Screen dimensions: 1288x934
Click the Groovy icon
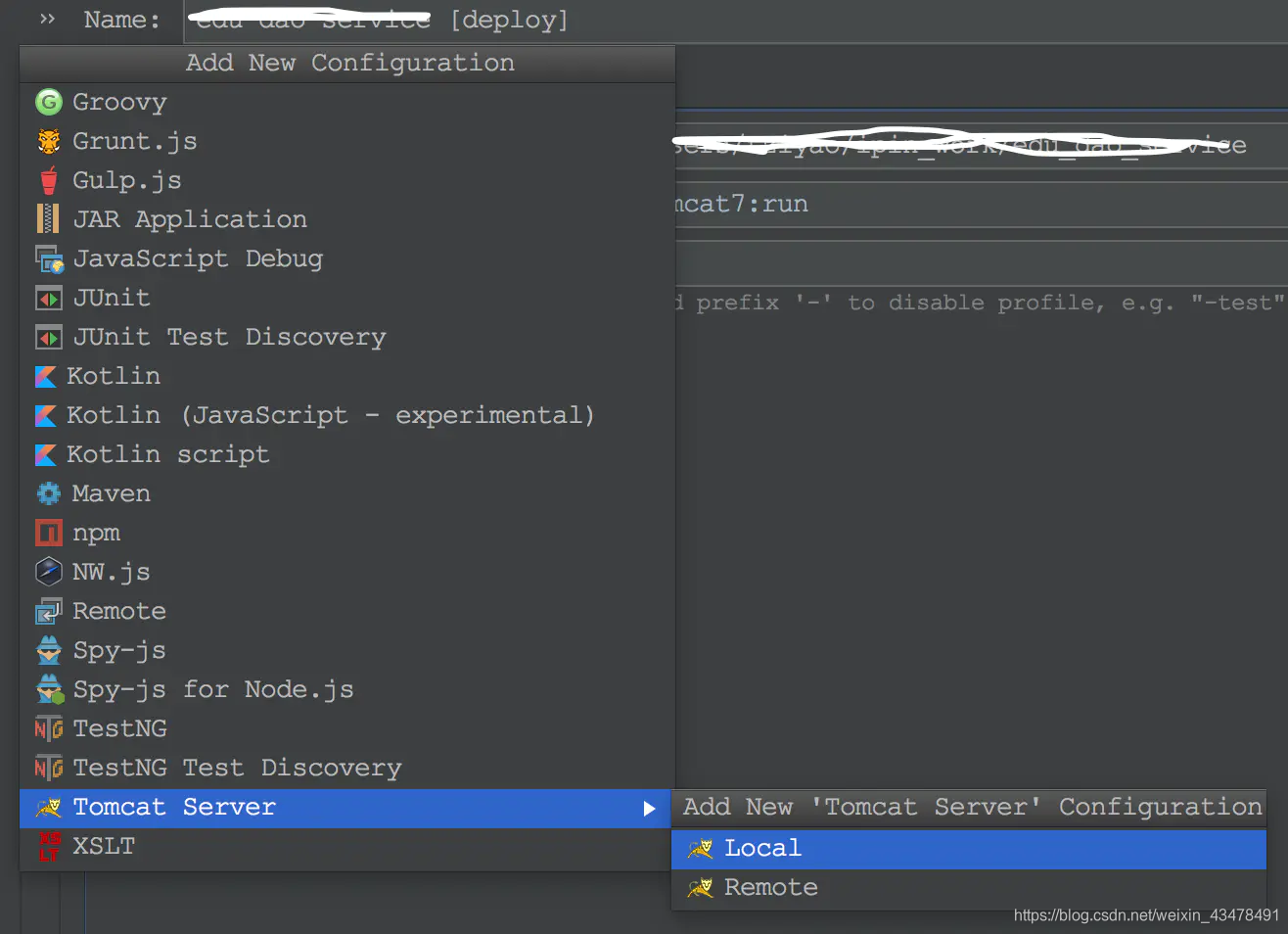tap(48, 102)
